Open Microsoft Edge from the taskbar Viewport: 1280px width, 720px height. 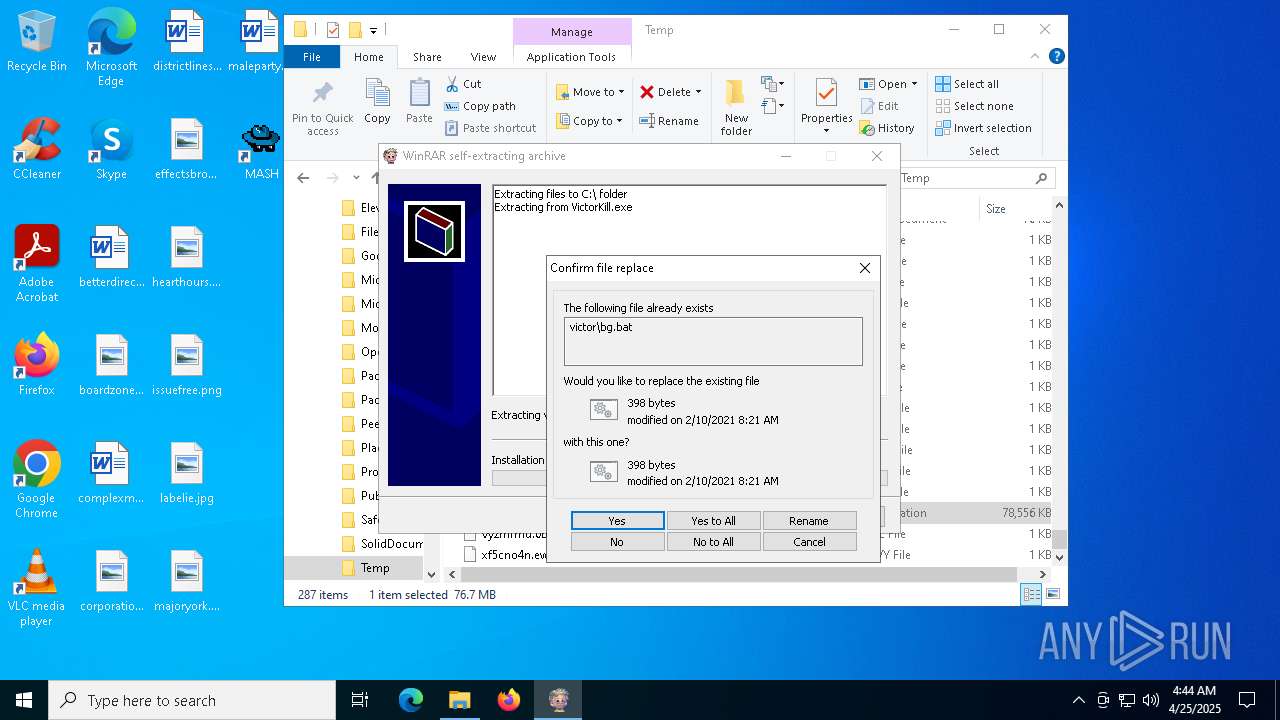click(x=411, y=700)
